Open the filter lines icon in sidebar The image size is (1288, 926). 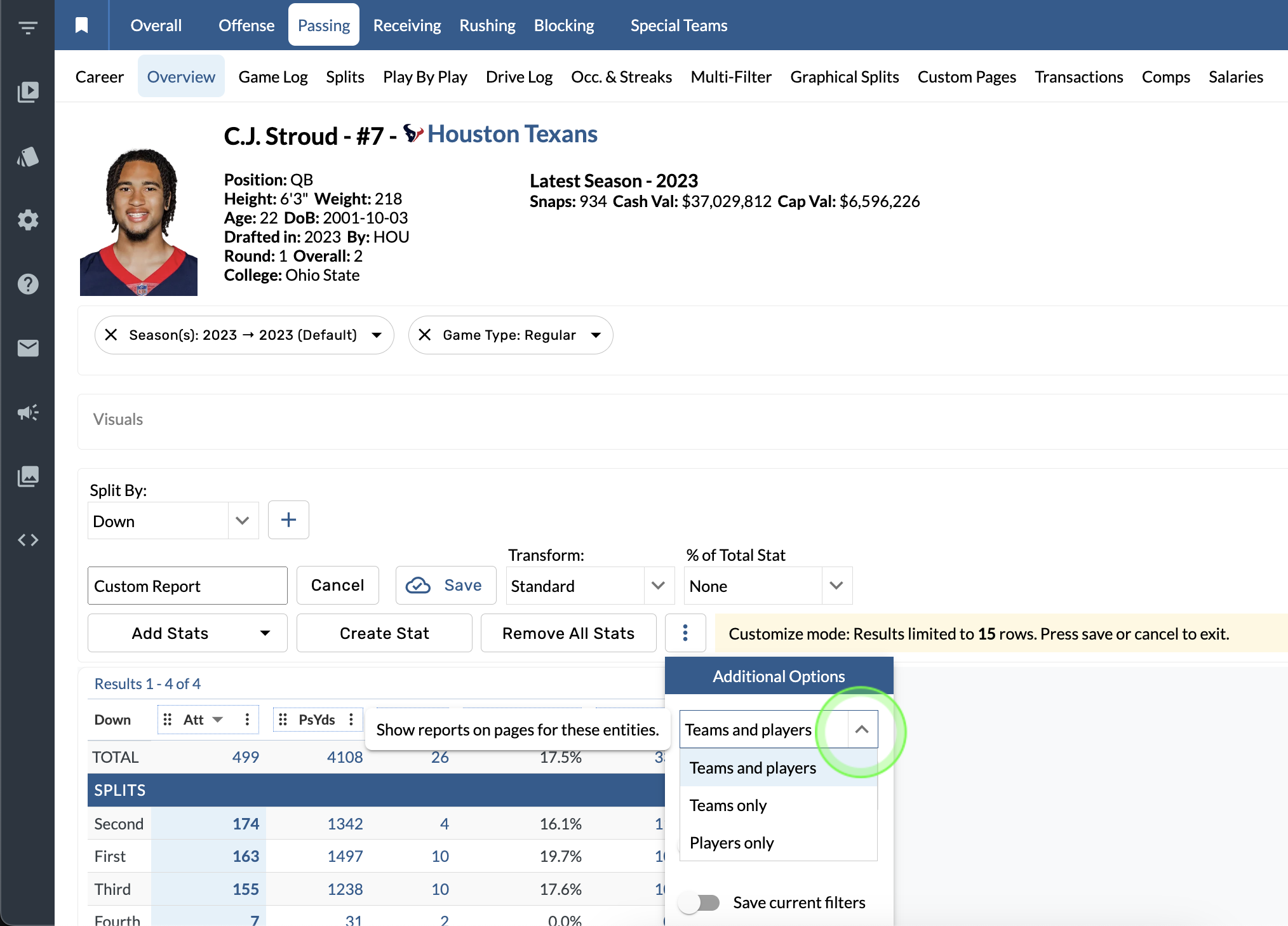click(x=27, y=27)
